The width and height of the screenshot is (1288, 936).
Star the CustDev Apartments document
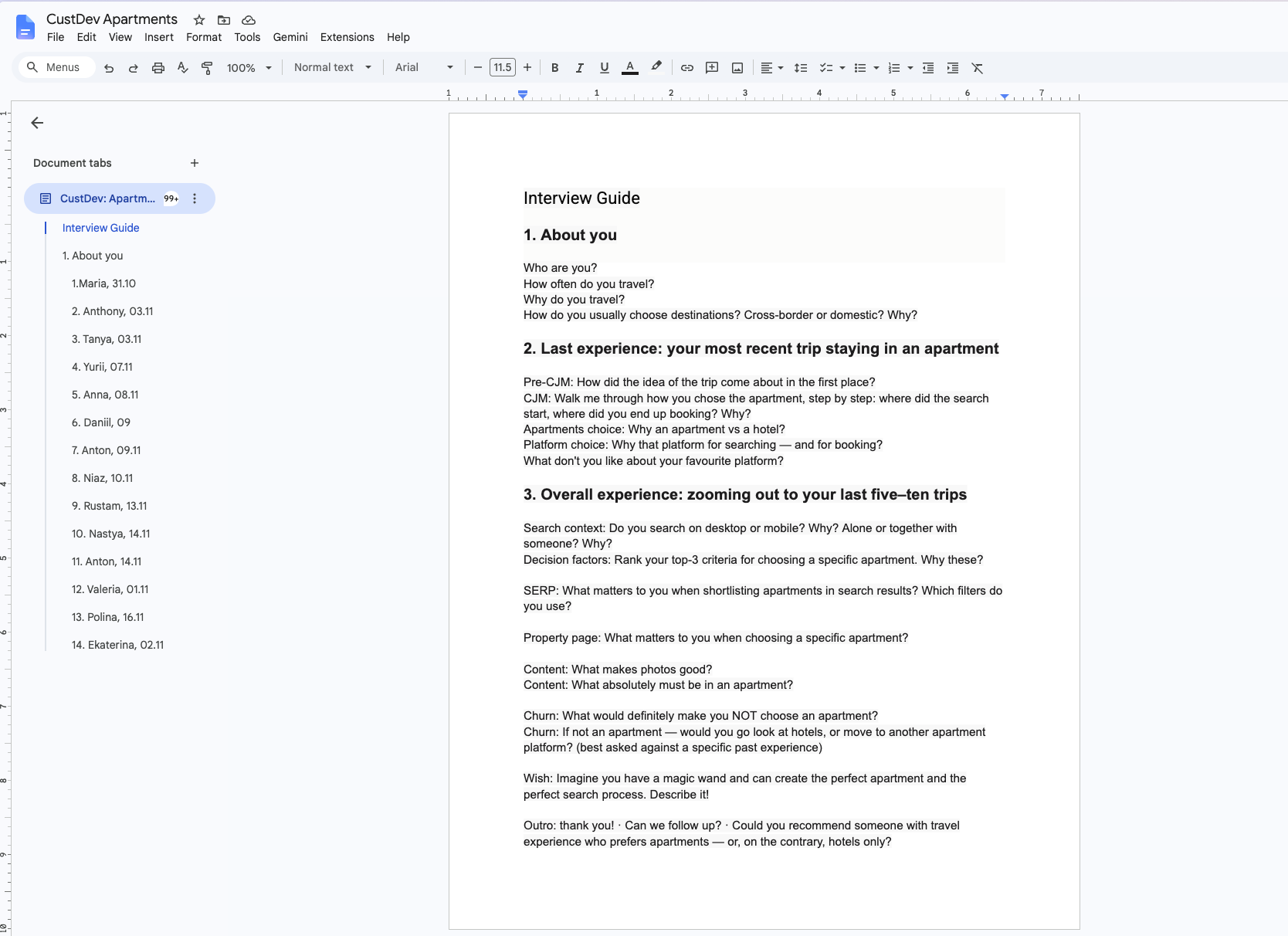(199, 20)
